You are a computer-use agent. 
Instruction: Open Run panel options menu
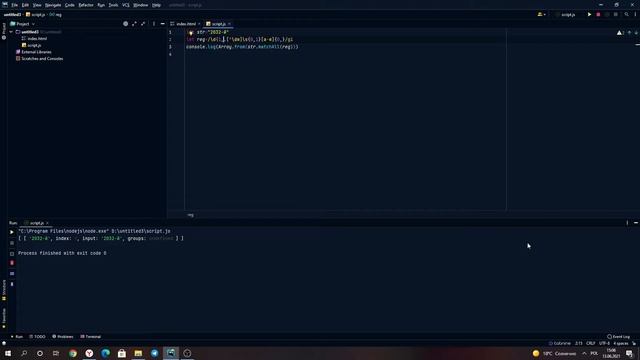click(x=627, y=223)
